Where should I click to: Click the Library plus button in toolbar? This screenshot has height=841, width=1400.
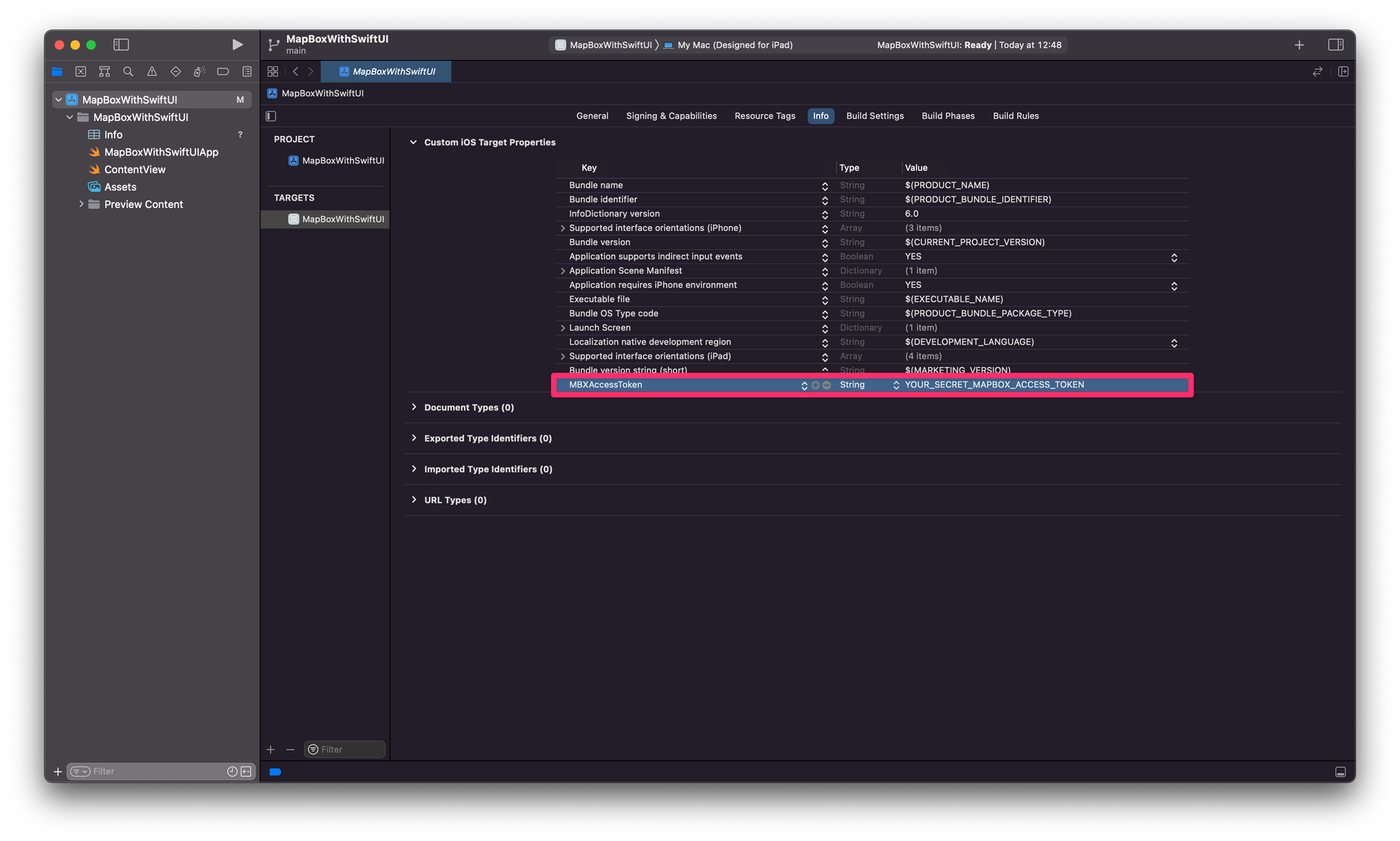[1299, 45]
